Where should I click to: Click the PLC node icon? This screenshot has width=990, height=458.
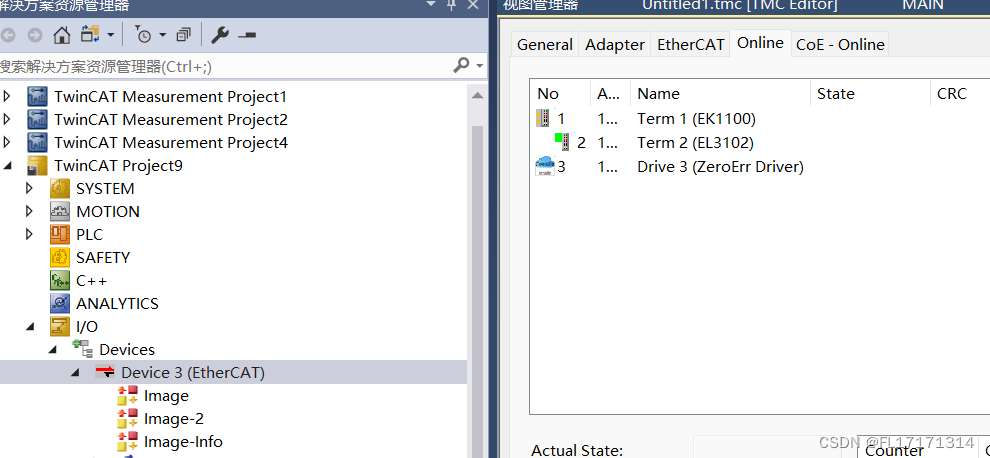(60, 234)
